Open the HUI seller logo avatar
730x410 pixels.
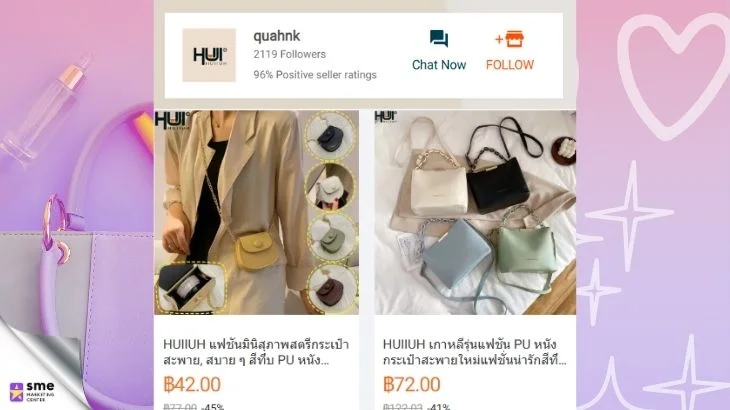tap(209, 55)
